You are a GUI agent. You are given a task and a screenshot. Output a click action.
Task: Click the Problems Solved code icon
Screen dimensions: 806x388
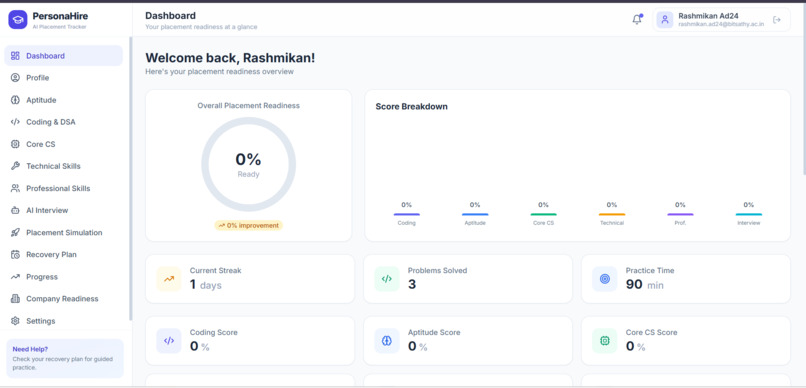pyautogui.click(x=387, y=279)
